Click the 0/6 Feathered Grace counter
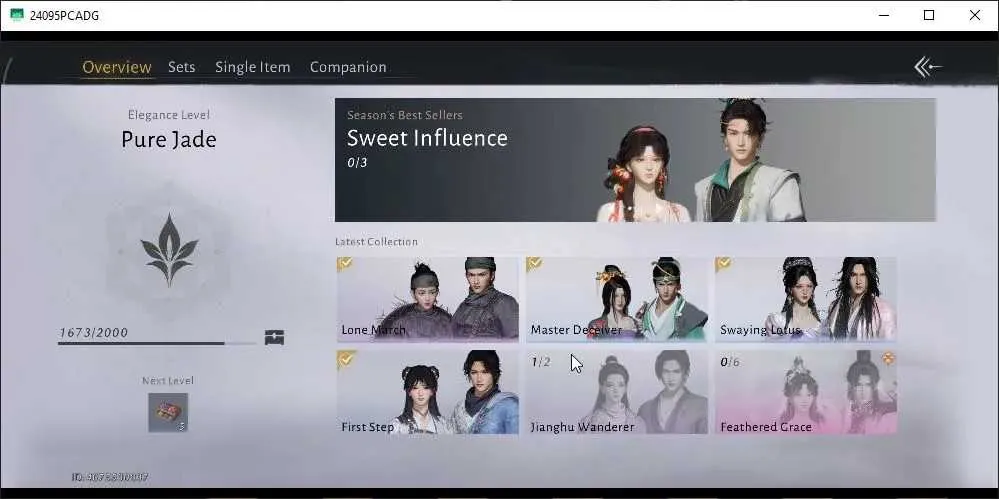This screenshot has width=999, height=499. click(x=729, y=362)
